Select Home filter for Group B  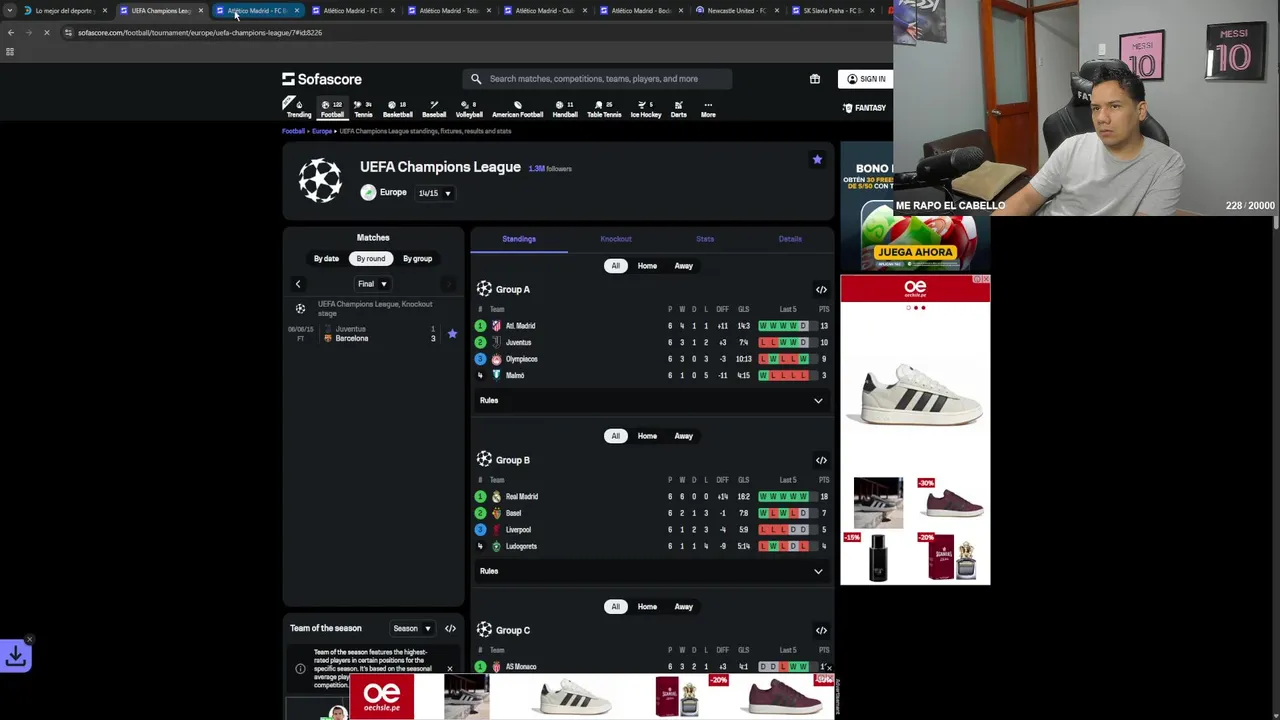647,436
